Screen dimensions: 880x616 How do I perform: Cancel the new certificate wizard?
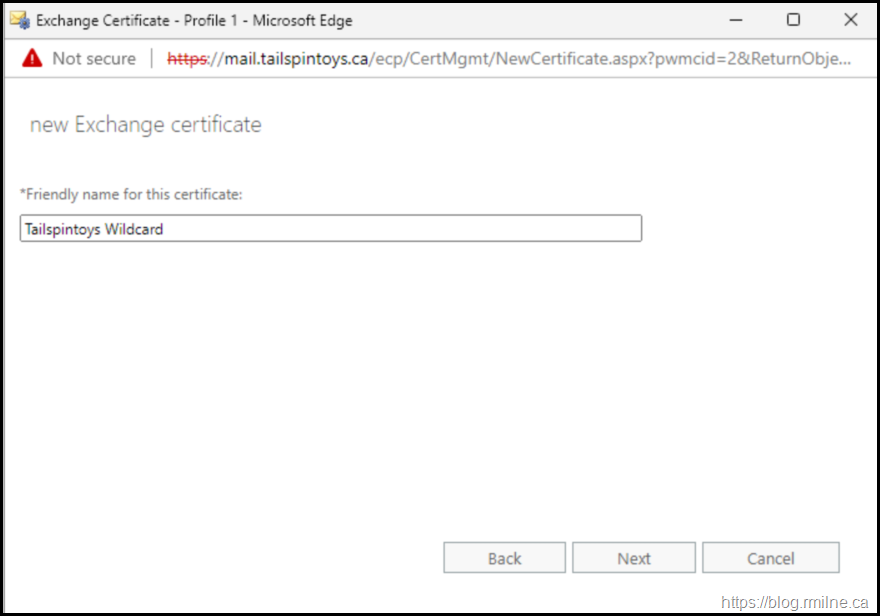(770, 558)
